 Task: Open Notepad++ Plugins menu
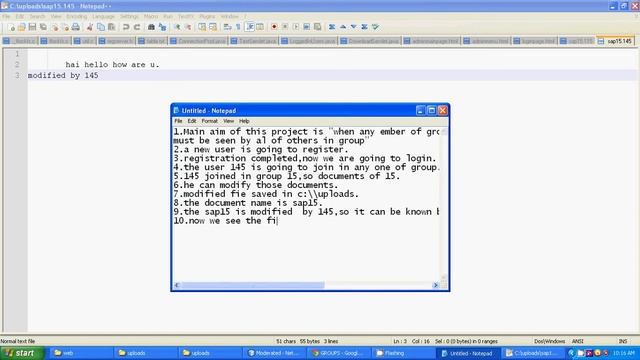pos(207,16)
